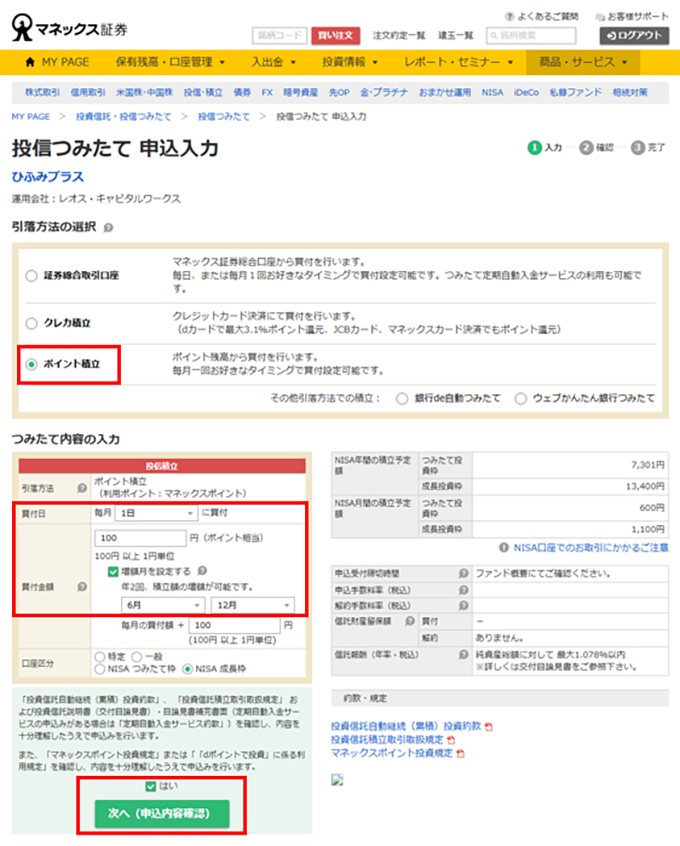Select クレカ積立 radio button
Screen dimensions: 680x846
coord(31,323)
